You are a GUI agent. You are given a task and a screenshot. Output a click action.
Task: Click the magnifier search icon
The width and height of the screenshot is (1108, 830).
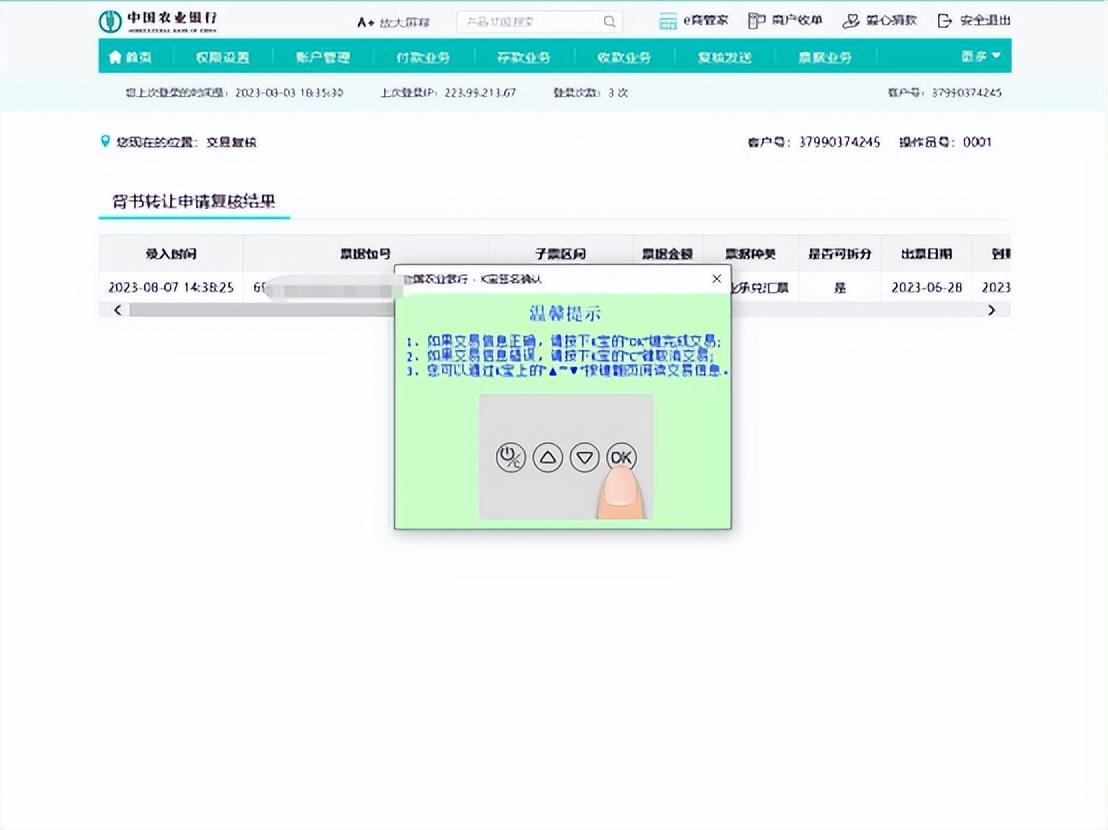point(609,21)
